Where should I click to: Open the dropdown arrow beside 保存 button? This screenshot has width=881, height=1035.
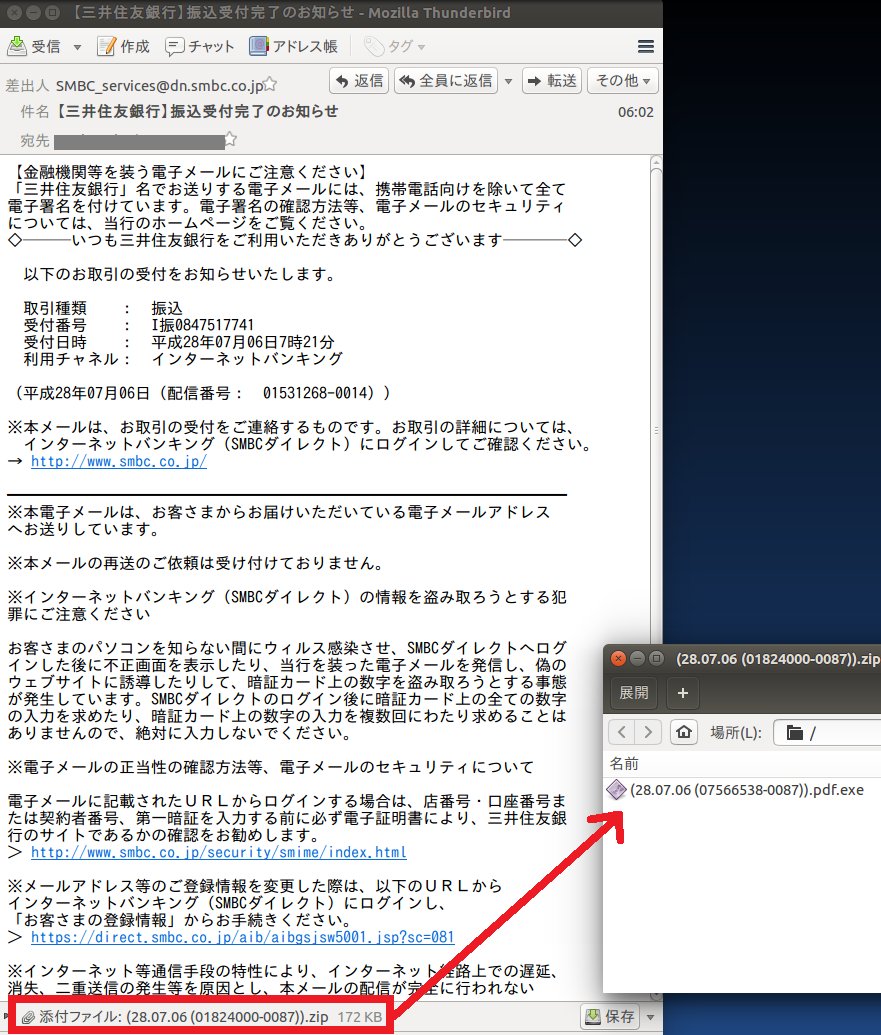(651, 1017)
